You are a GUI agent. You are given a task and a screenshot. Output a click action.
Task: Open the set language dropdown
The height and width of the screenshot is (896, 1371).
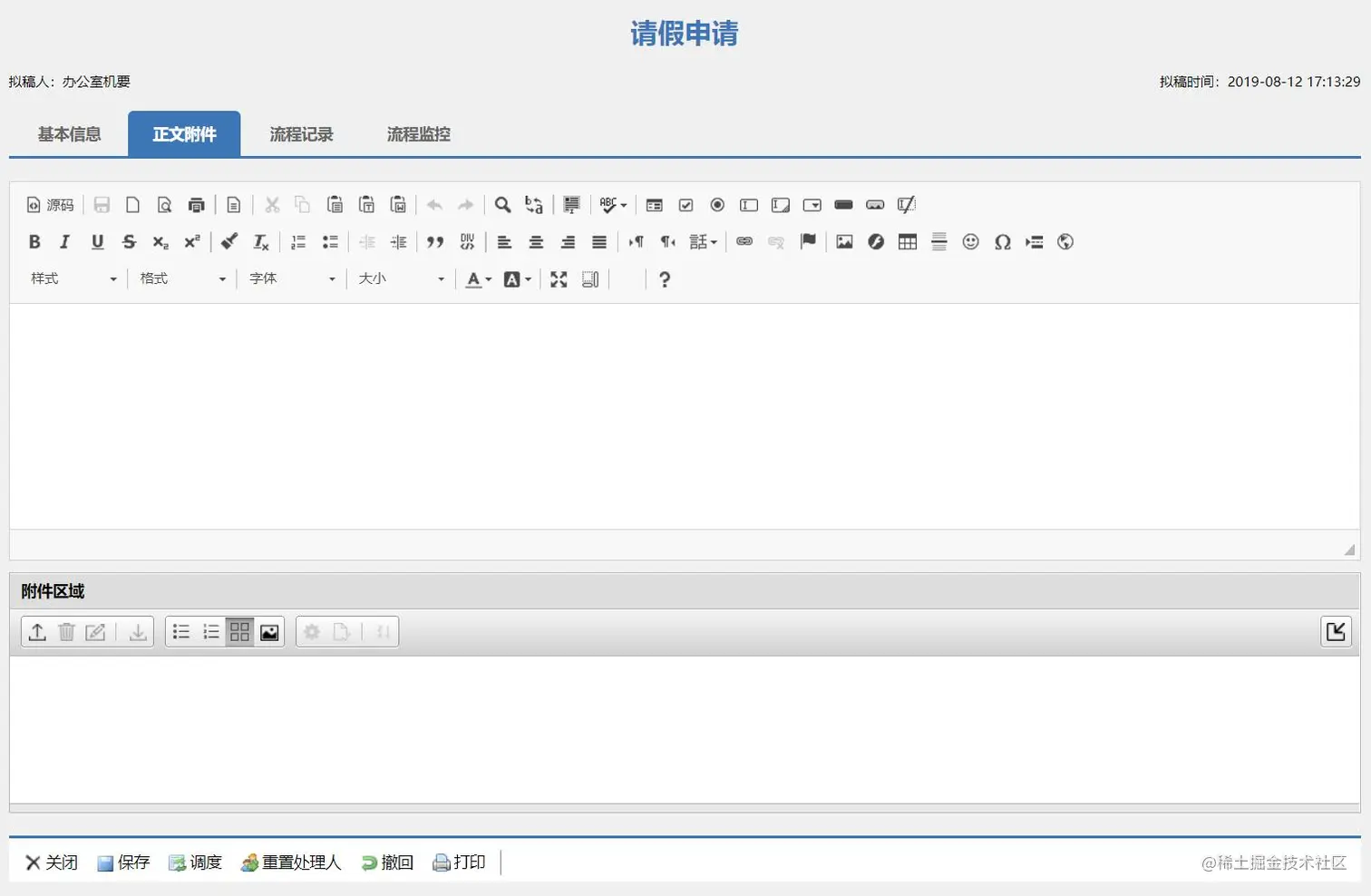click(x=704, y=242)
